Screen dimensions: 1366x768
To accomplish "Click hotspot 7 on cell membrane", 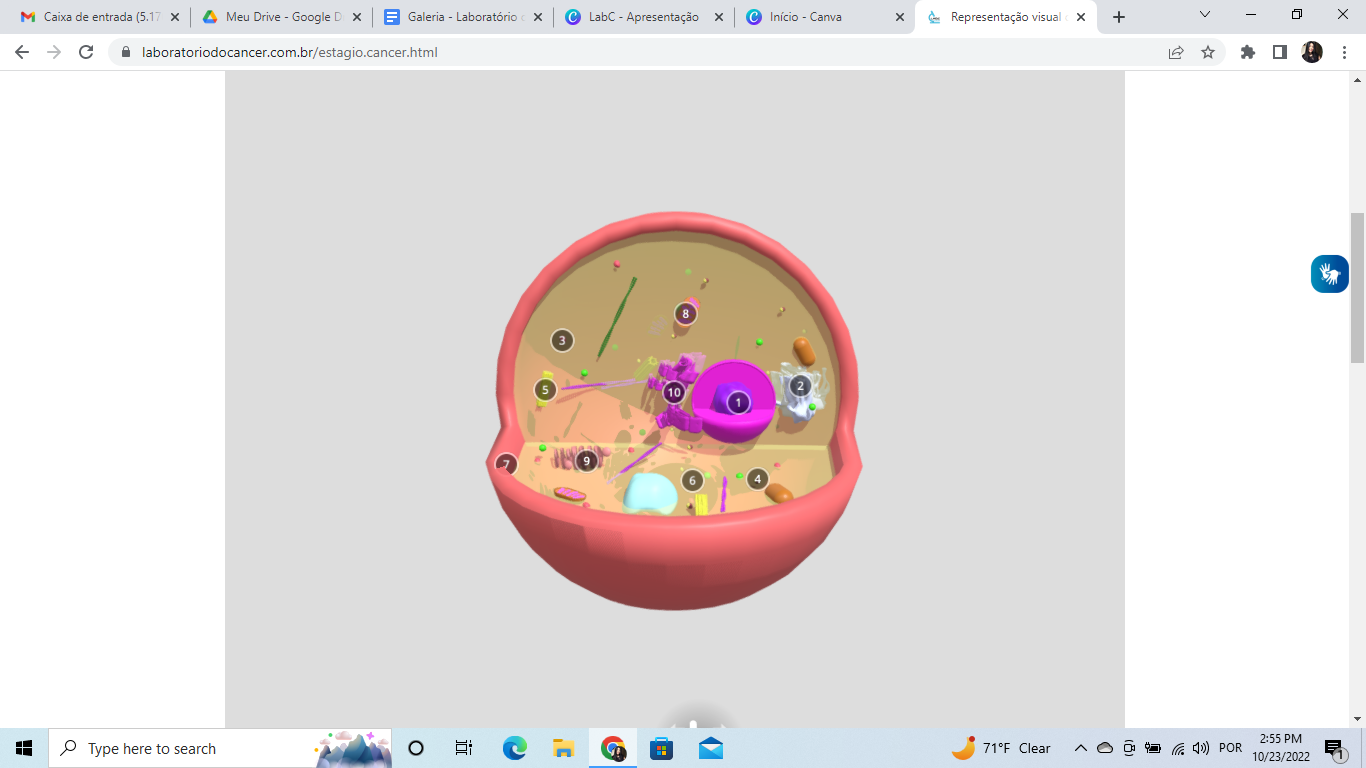I will click(x=507, y=465).
